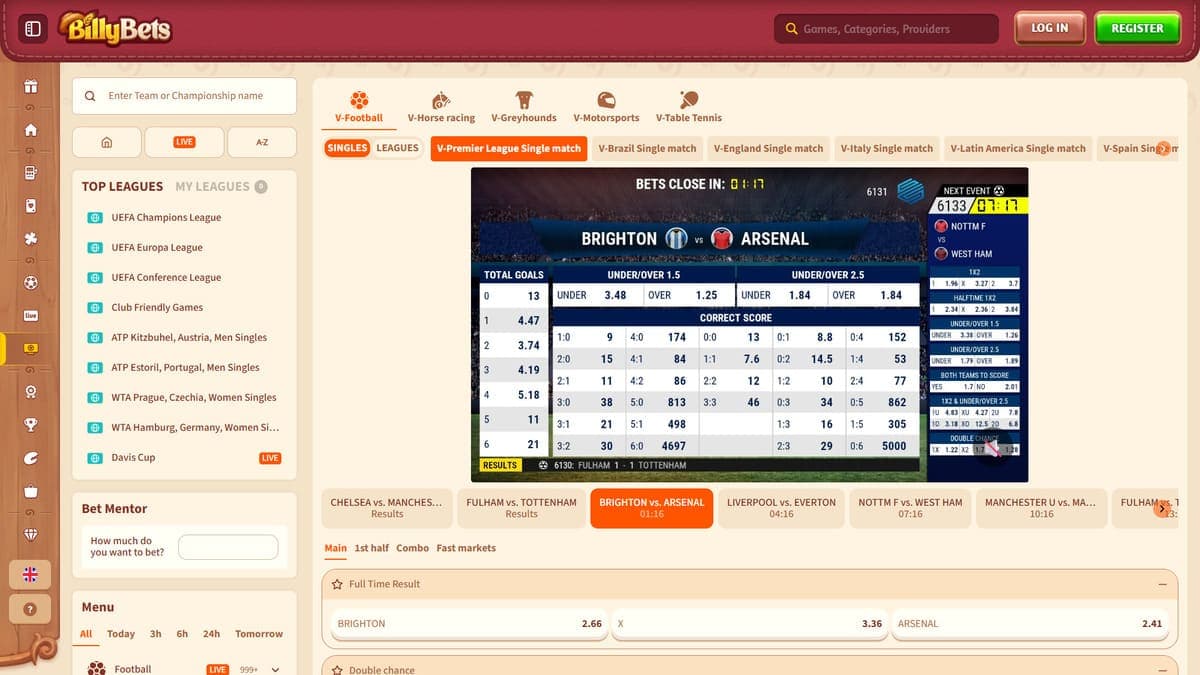Image resolution: width=1200 pixels, height=675 pixels.
Task: Open the clover icon in sidebar
Action: click(31, 239)
